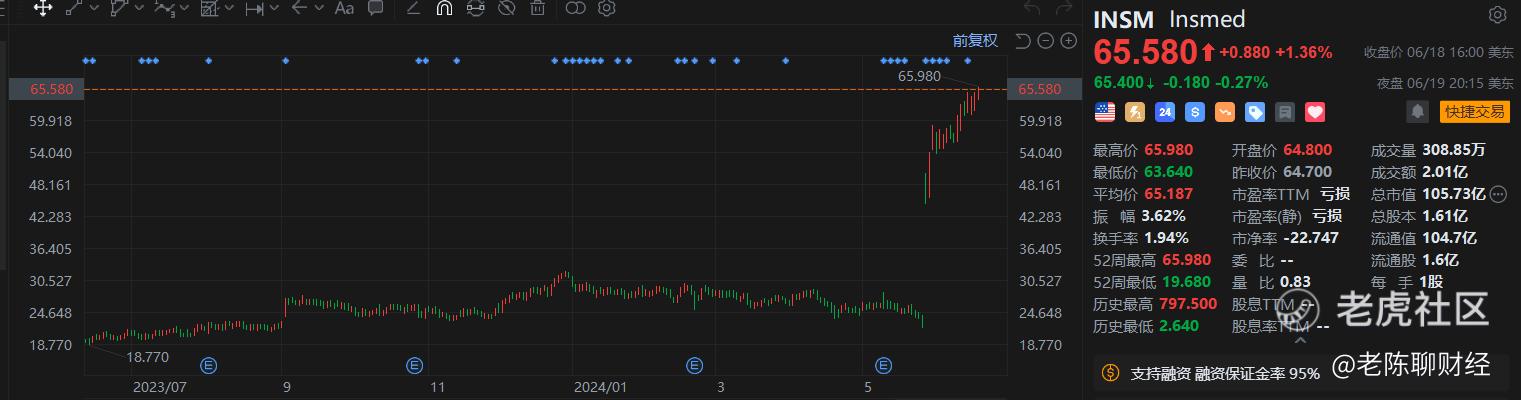Open the quote panel settings gear
Screen dimensions: 1521x400
pos(1497,14)
